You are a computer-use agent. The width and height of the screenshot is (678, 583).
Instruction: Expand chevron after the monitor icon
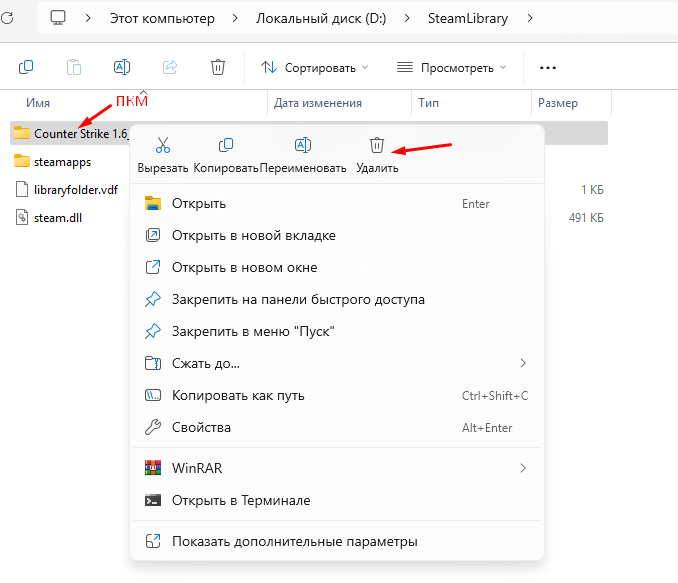coord(88,18)
